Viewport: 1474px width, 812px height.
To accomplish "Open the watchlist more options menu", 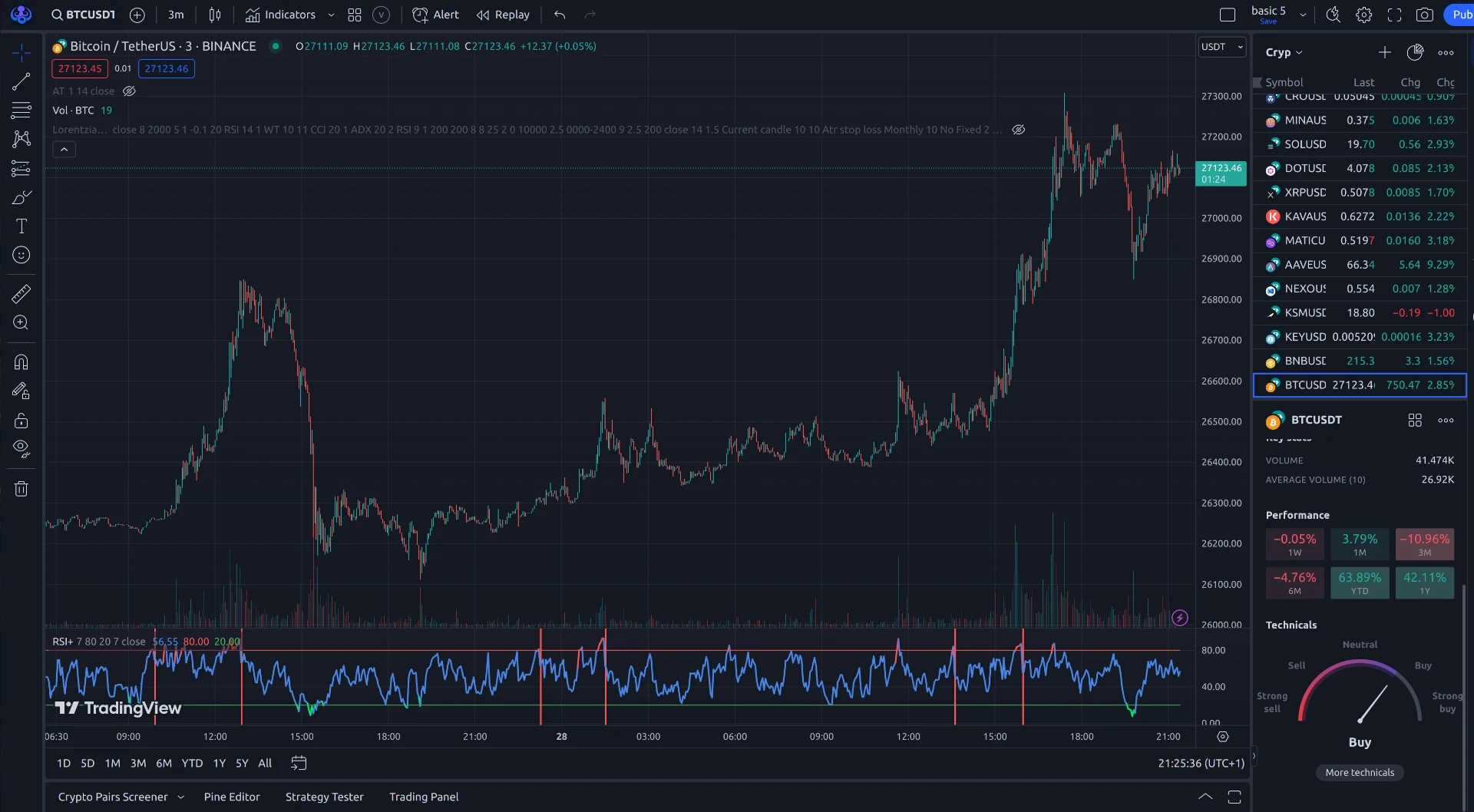I will pyautogui.click(x=1446, y=52).
